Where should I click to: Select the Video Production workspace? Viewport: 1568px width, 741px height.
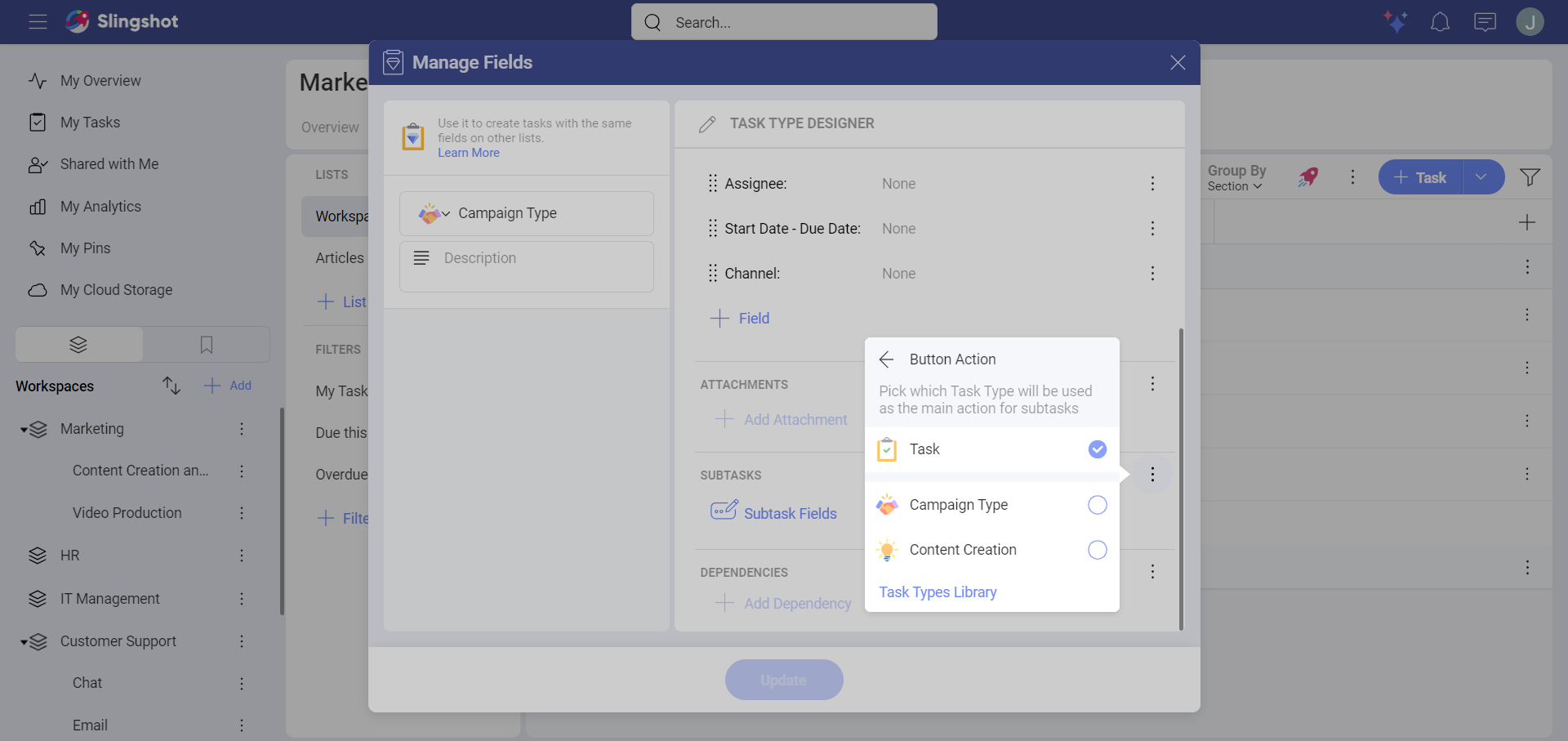(127, 513)
